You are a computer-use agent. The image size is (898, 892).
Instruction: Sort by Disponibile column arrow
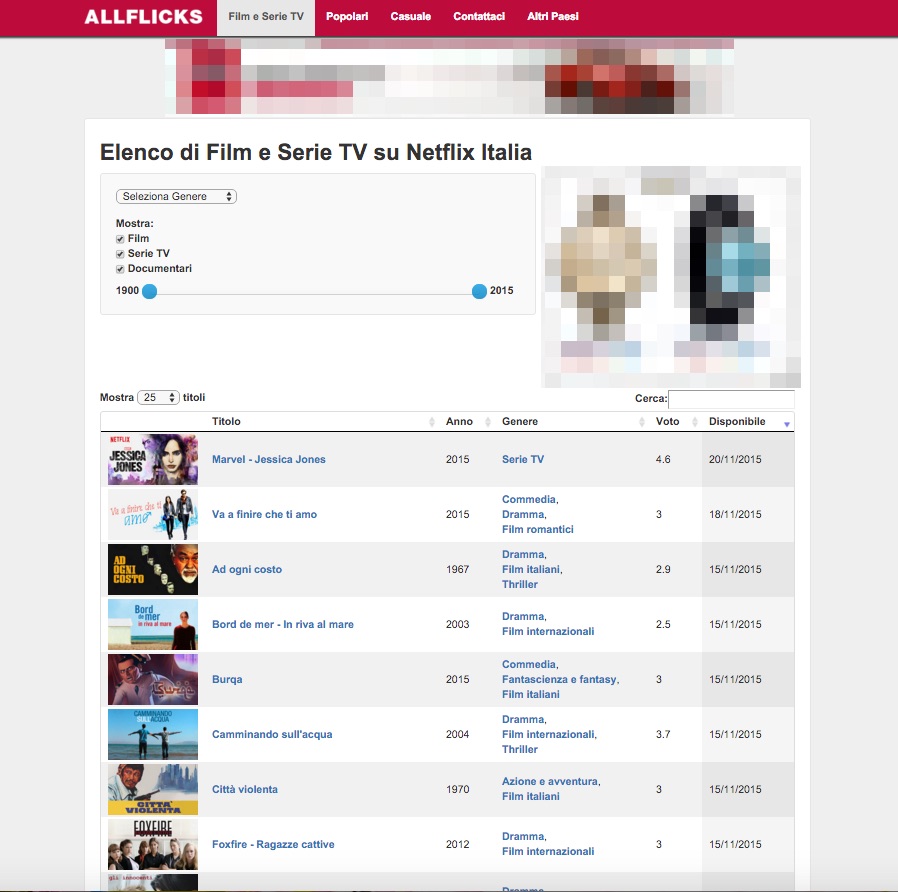click(787, 424)
